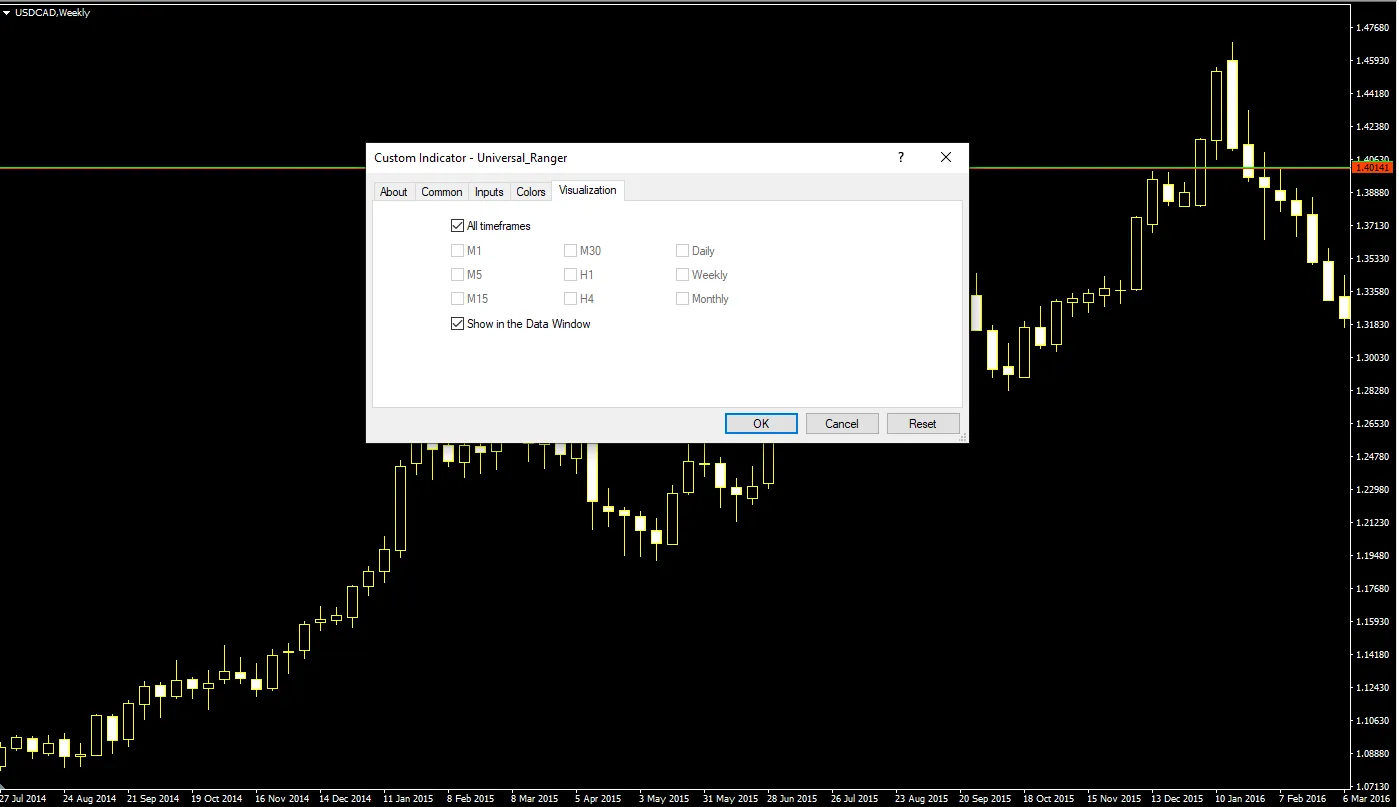Uncheck the All timeframes checkbox

(x=458, y=226)
